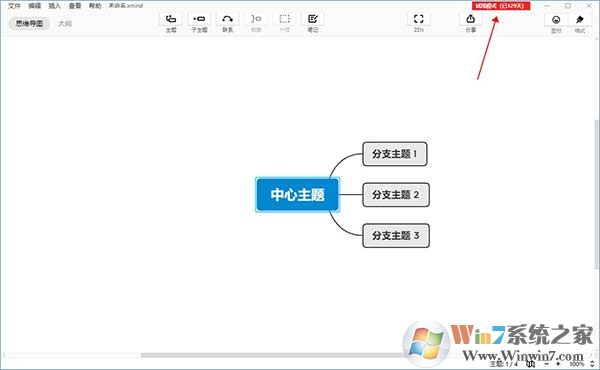Select the 分支主题 2 node
This screenshot has height=370, width=600.
point(396,195)
